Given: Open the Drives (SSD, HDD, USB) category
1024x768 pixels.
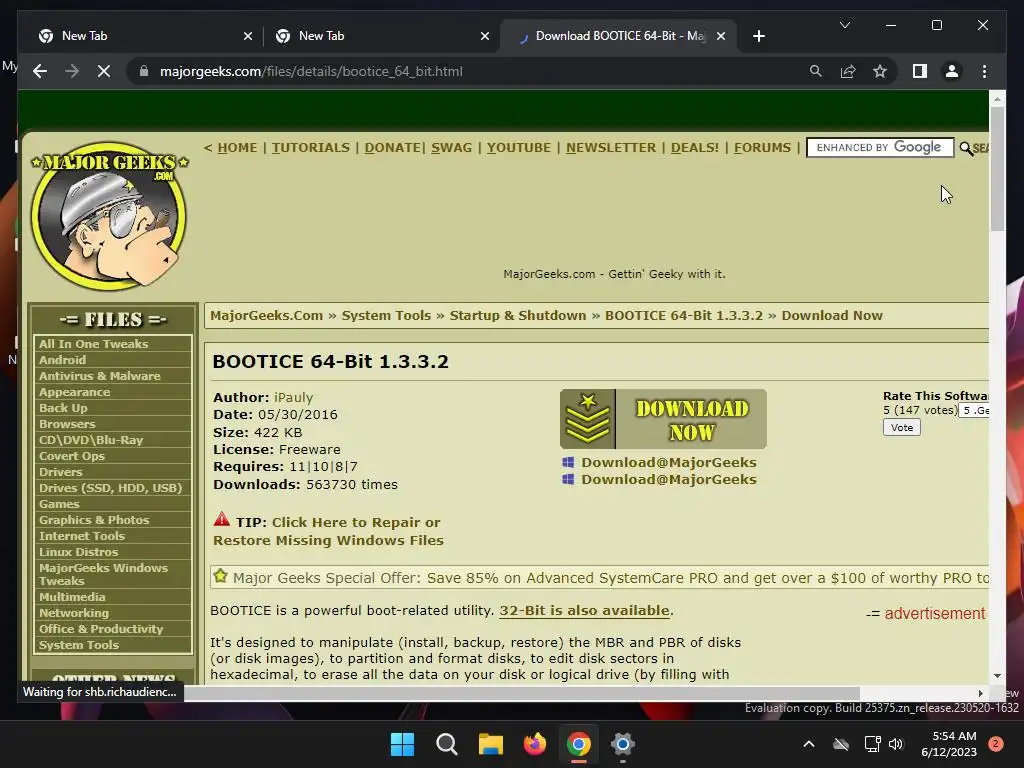Looking at the screenshot, I should [110, 488].
